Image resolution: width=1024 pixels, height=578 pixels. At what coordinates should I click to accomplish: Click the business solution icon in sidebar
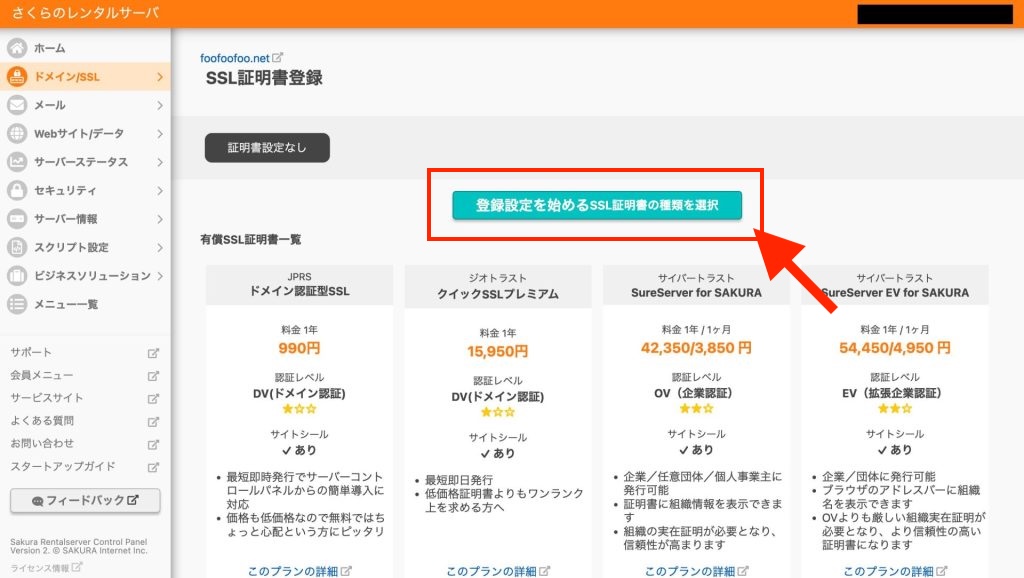tap(17, 276)
